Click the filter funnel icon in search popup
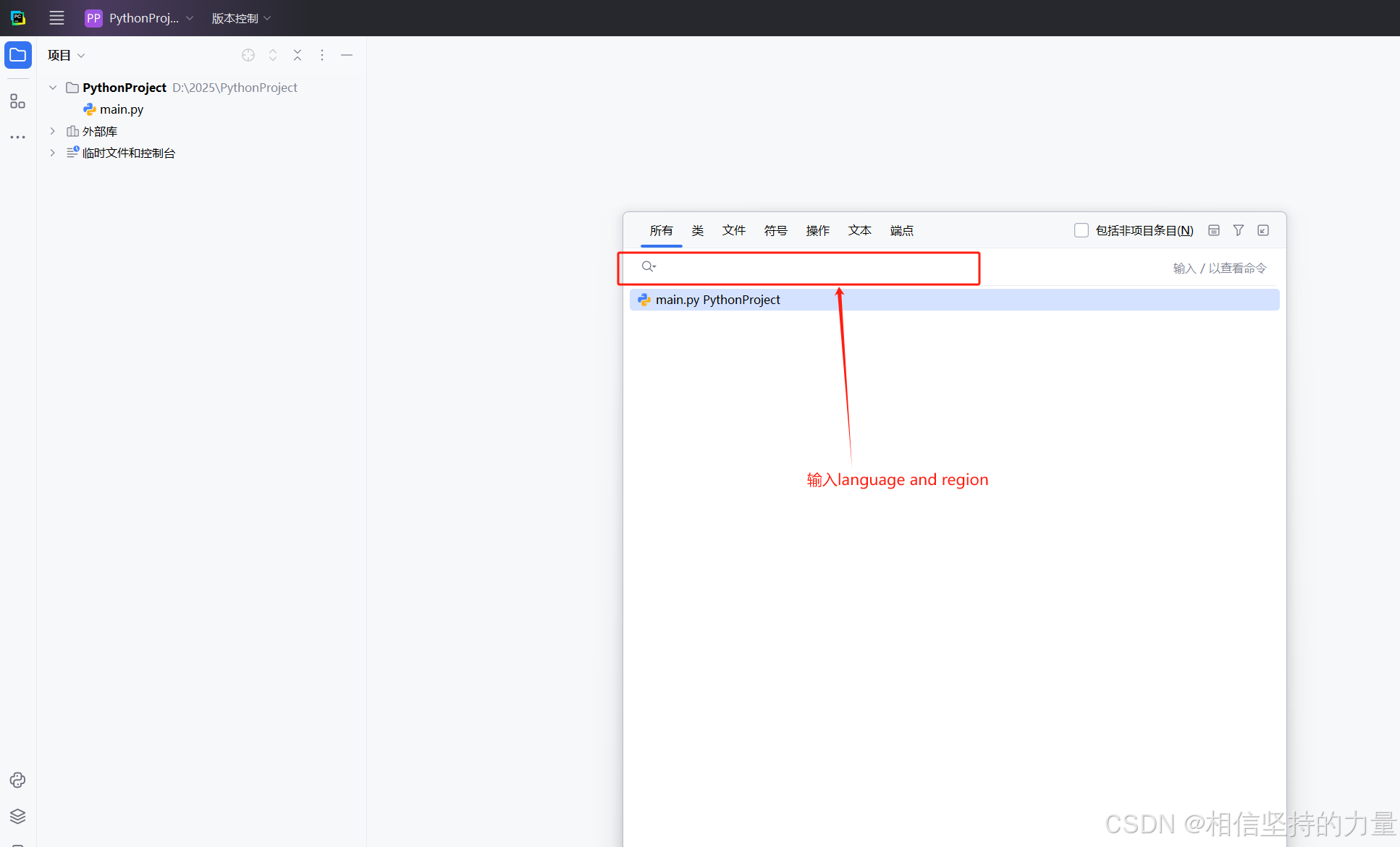The height and width of the screenshot is (847, 1400). (x=1239, y=230)
